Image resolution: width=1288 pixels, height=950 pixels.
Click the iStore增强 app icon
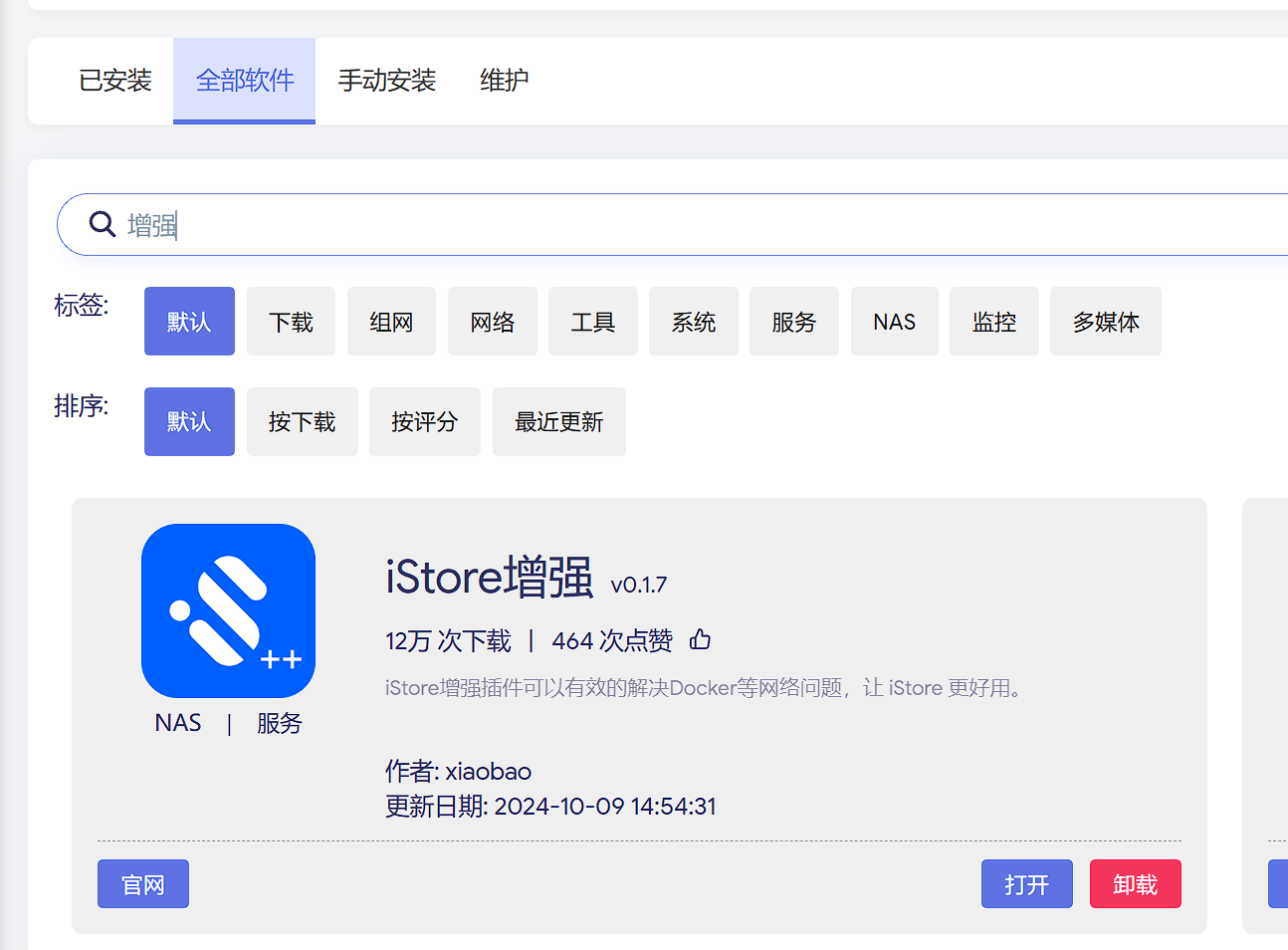pos(228,610)
